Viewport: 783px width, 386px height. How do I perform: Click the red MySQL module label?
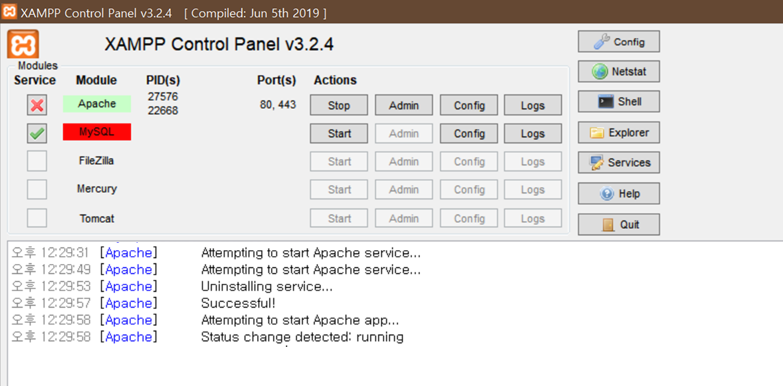point(97,132)
